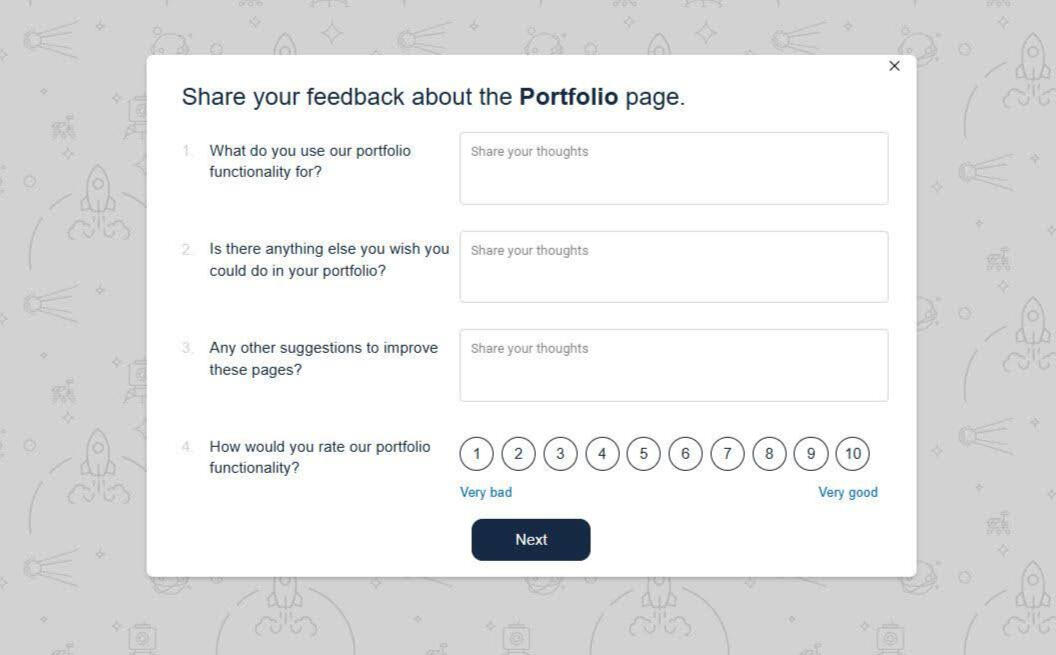Click the 'Very bad' scale label
Image resolution: width=1056 pixels, height=655 pixels.
coord(486,492)
